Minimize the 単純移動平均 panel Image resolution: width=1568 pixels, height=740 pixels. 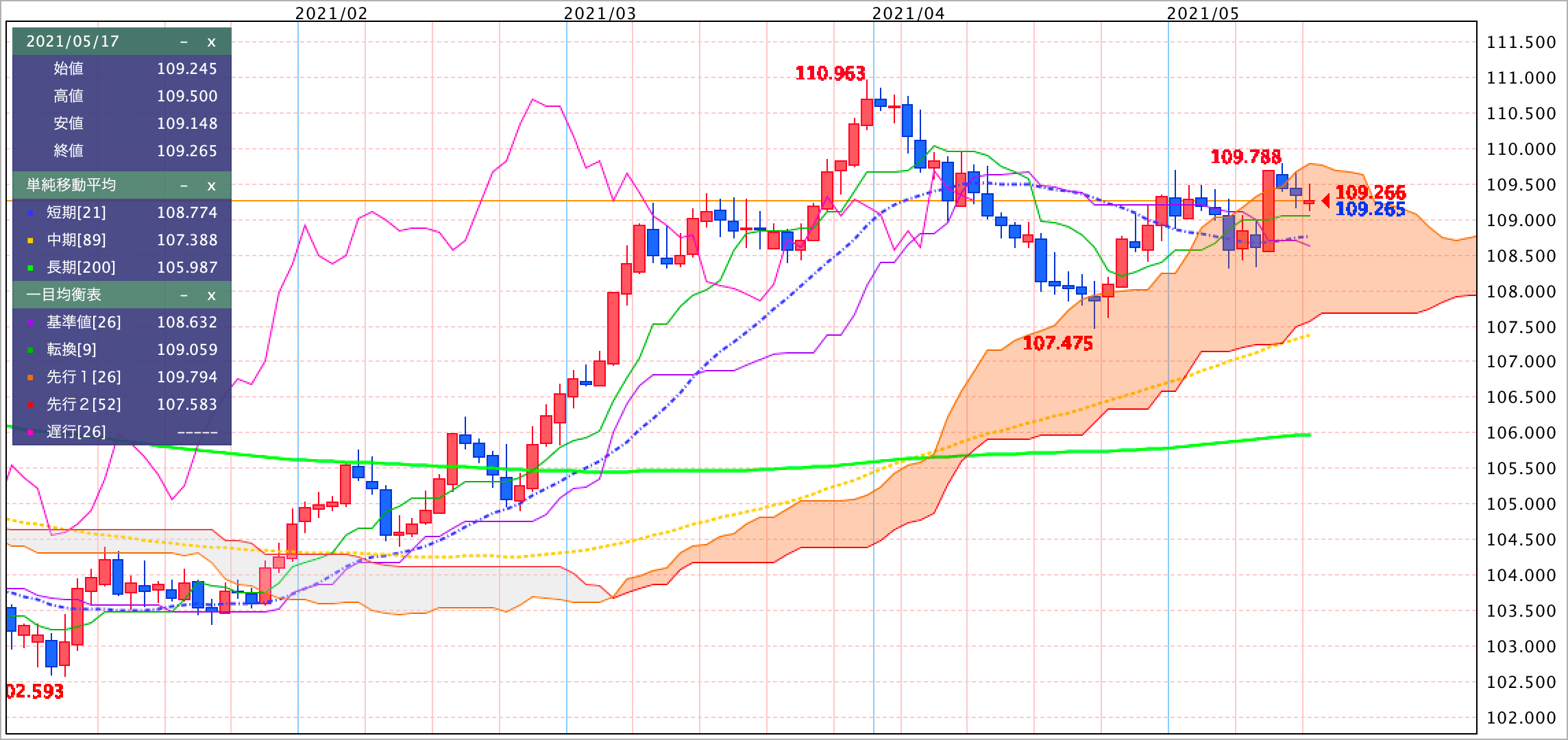(x=184, y=186)
